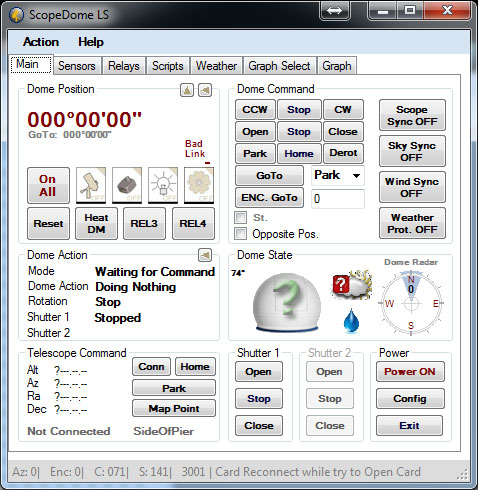Rotate dome CCW
This screenshot has width=478, height=490.
tap(255, 109)
